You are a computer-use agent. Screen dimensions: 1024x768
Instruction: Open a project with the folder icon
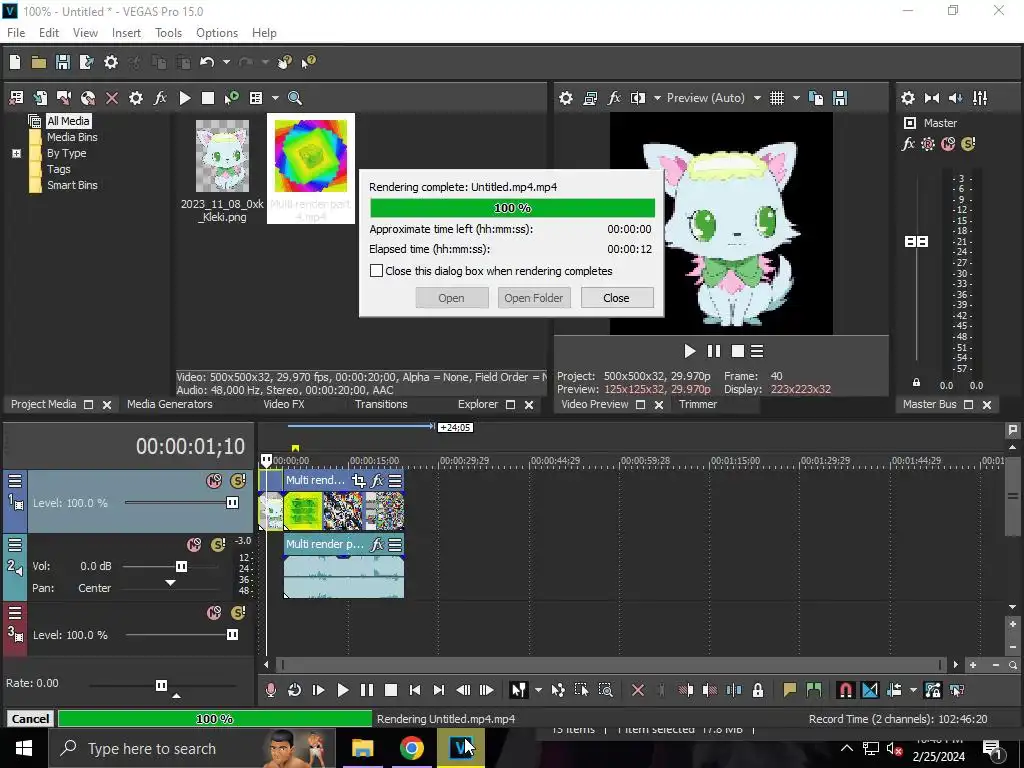(39, 62)
